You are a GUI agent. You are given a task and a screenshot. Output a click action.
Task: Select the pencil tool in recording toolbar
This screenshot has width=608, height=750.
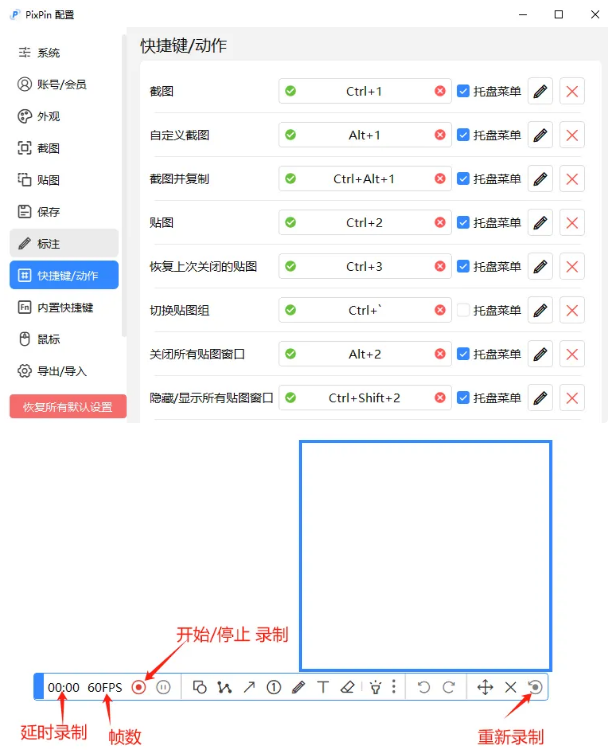(x=298, y=687)
